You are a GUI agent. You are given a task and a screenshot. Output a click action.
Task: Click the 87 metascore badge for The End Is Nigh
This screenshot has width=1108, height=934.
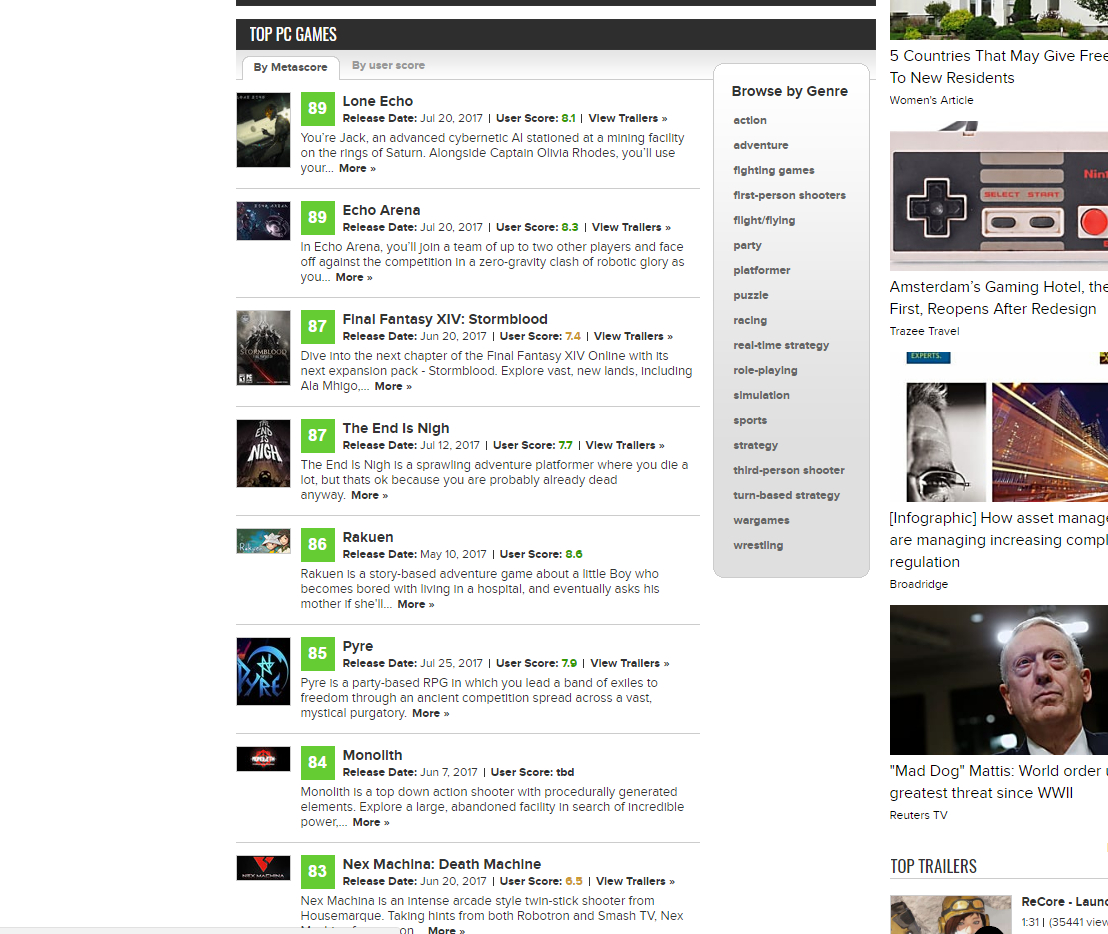[317, 435]
